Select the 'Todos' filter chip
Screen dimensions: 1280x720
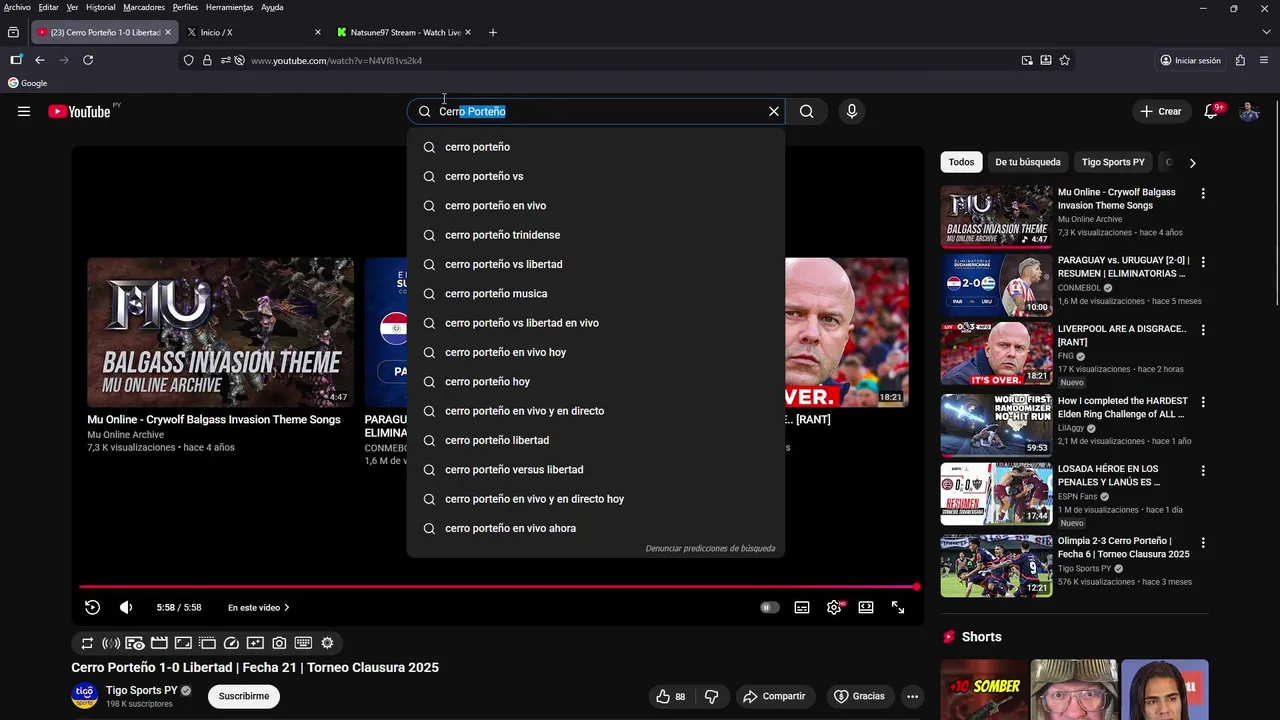[961, 162]
